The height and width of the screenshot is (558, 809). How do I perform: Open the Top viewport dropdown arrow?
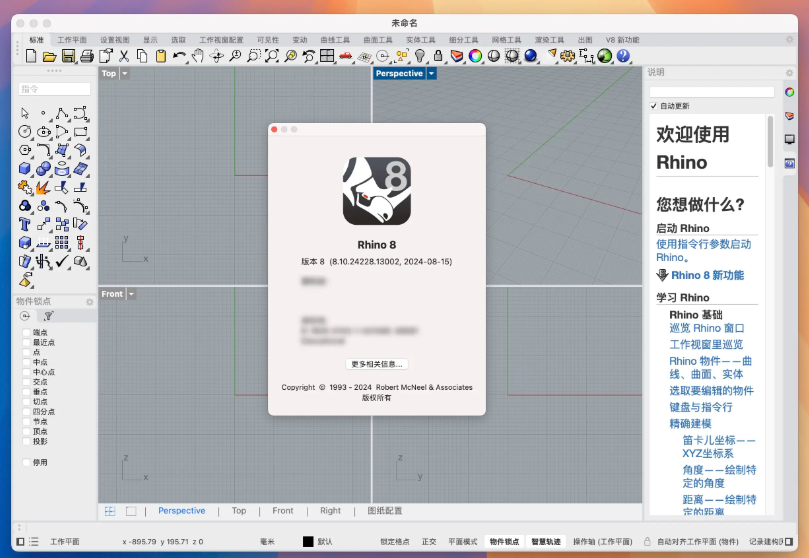[124, 73]
